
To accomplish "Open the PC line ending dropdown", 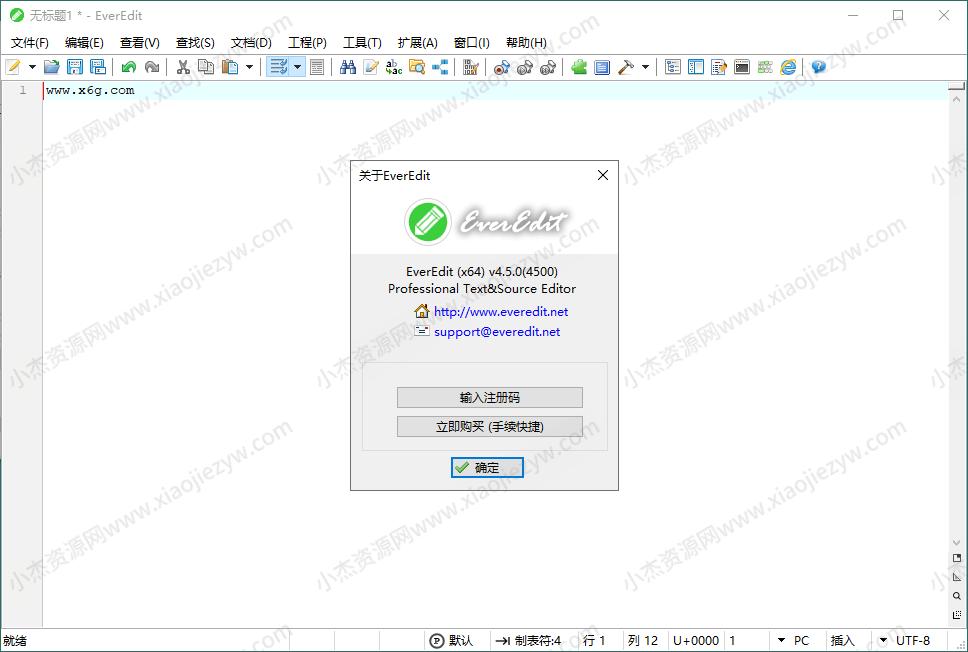I will point(793,641).
